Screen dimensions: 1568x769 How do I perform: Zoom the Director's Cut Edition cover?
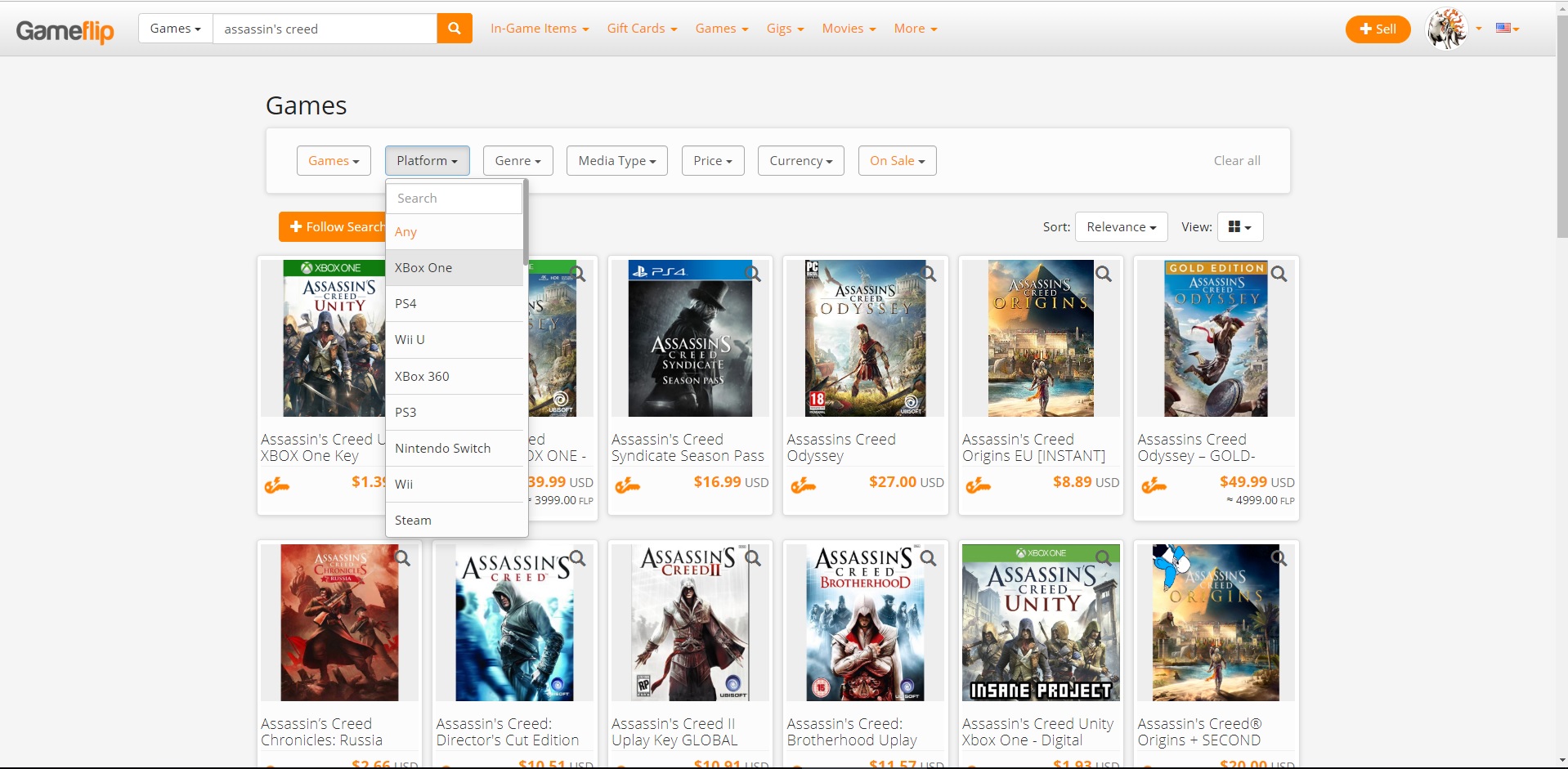point(578,558)
